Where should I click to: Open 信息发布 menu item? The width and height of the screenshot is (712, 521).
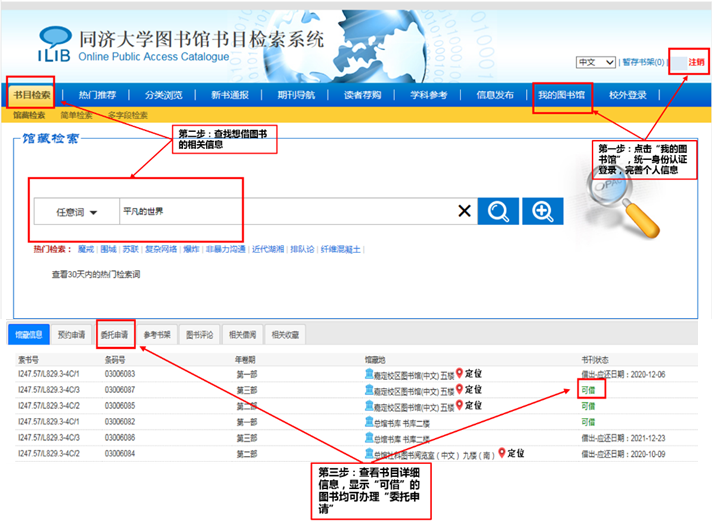495,95
